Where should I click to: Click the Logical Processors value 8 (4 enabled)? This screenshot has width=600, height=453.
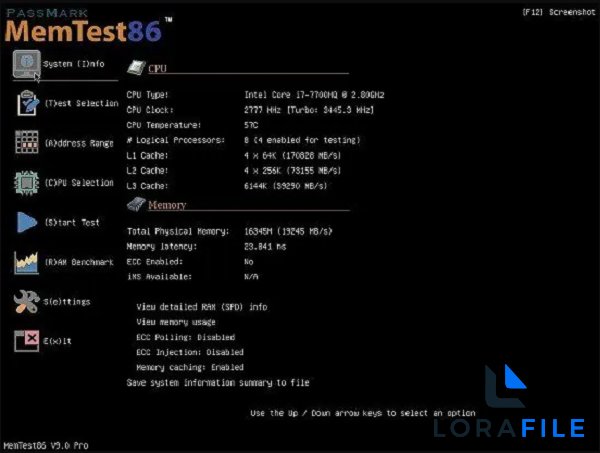pos(302,140)
